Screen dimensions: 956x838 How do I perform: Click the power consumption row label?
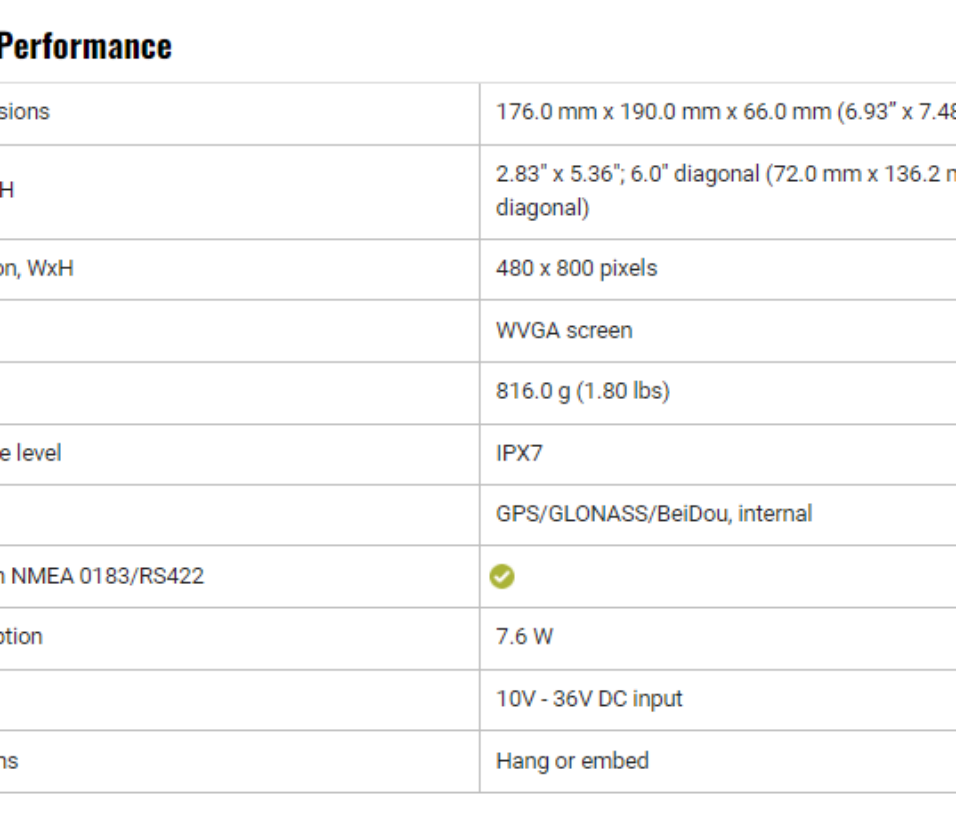[x=21, y=637]
